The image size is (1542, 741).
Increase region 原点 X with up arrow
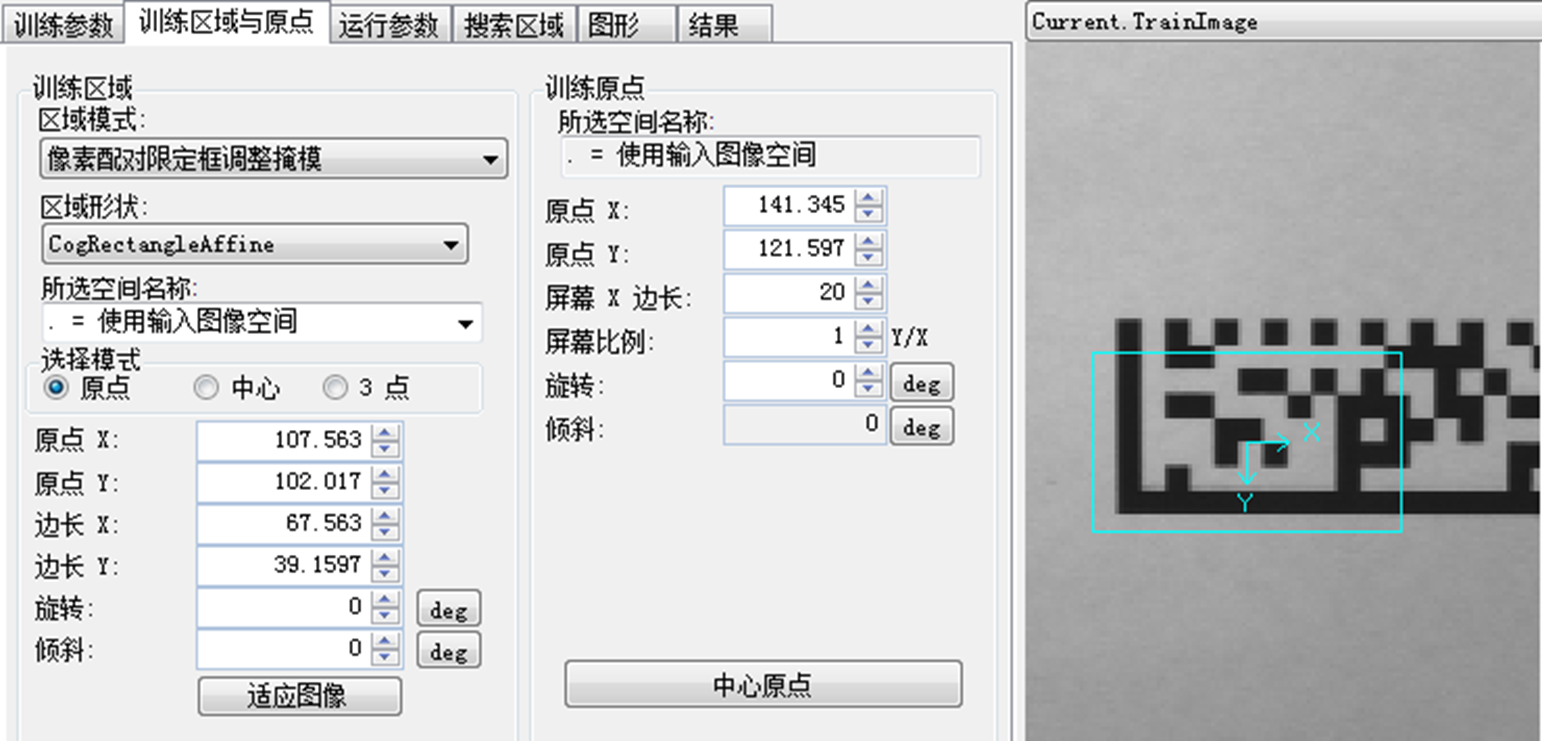385,432
